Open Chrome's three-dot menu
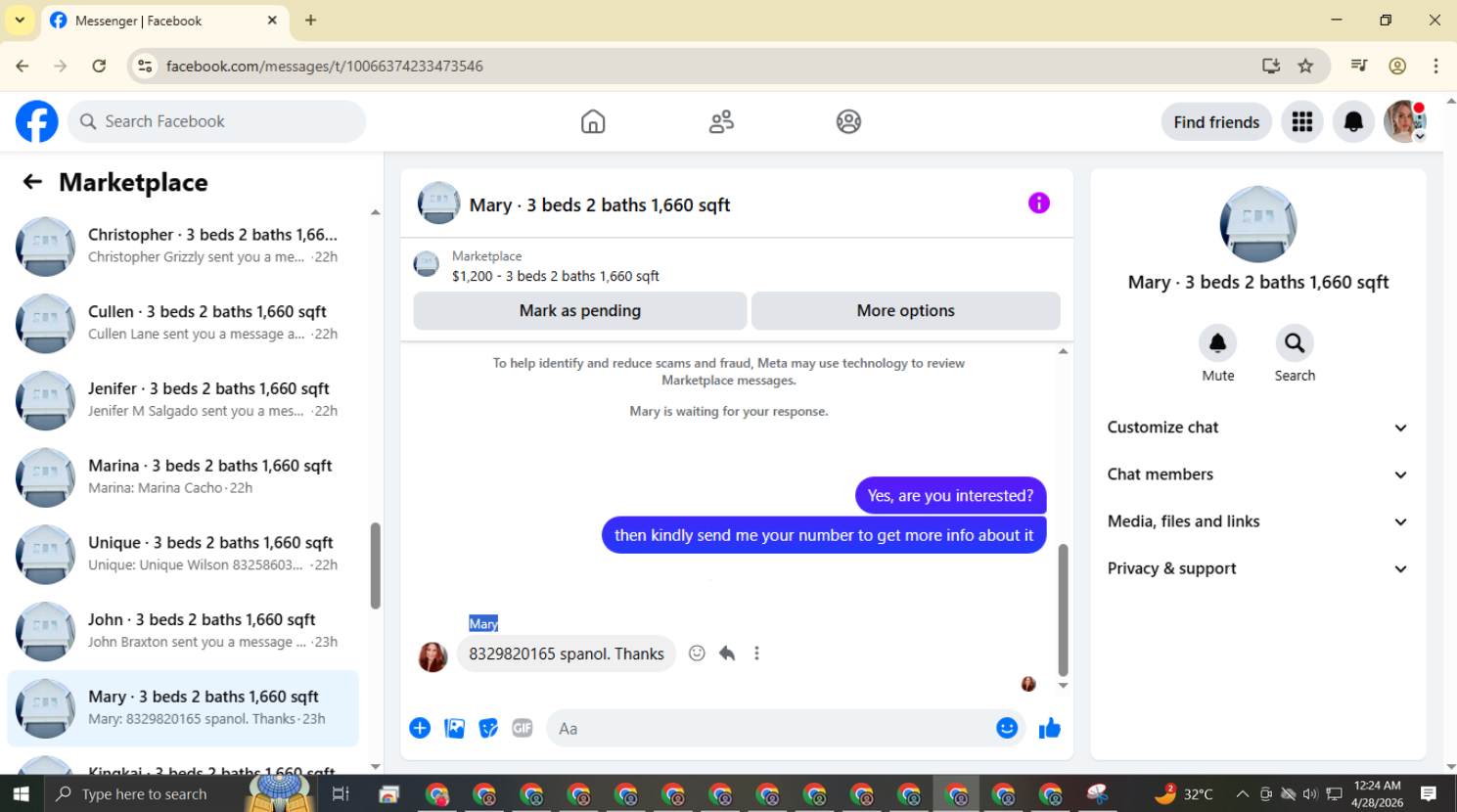 (x=1435, y=66)
